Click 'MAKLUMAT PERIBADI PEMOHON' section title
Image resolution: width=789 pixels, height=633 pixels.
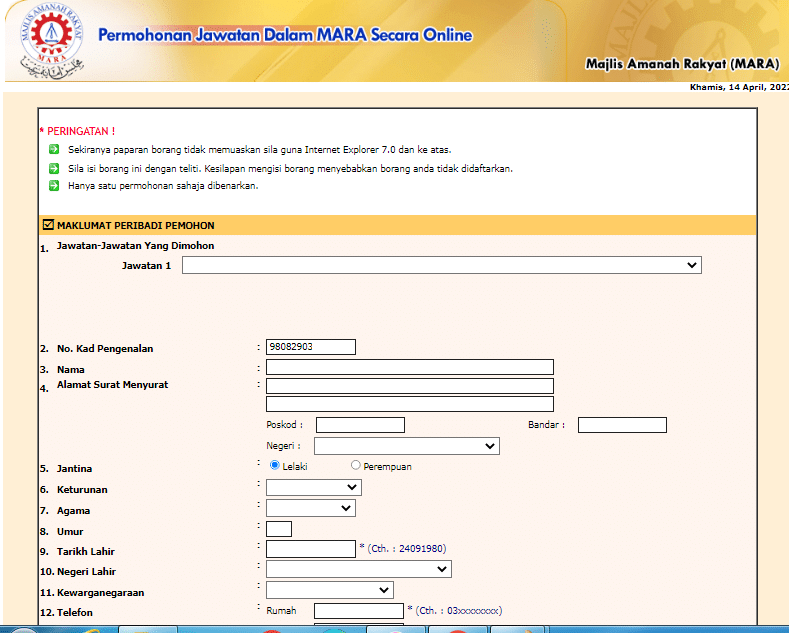click(136, 225)
